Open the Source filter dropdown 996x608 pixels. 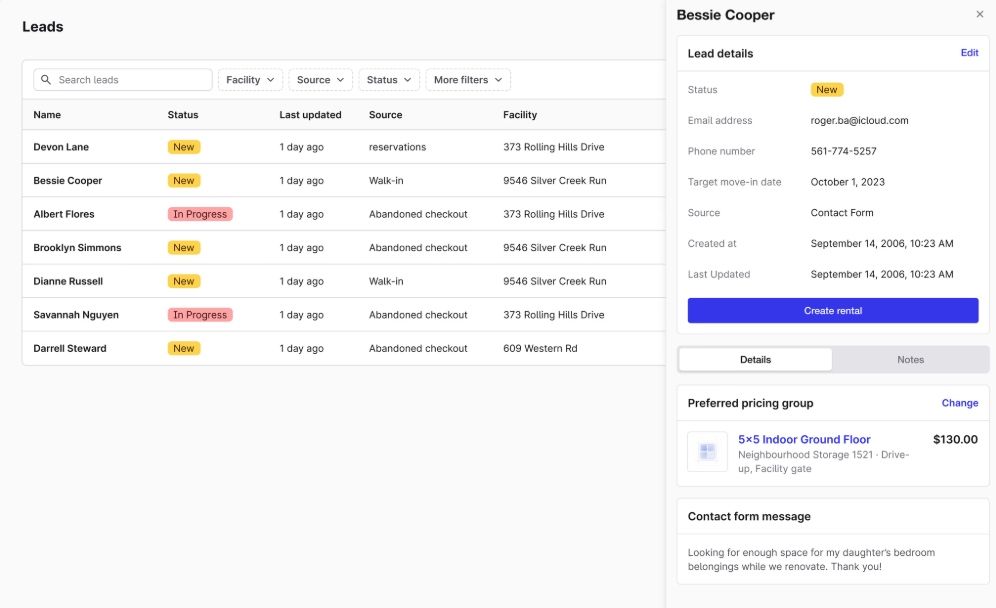coord(320,79)
